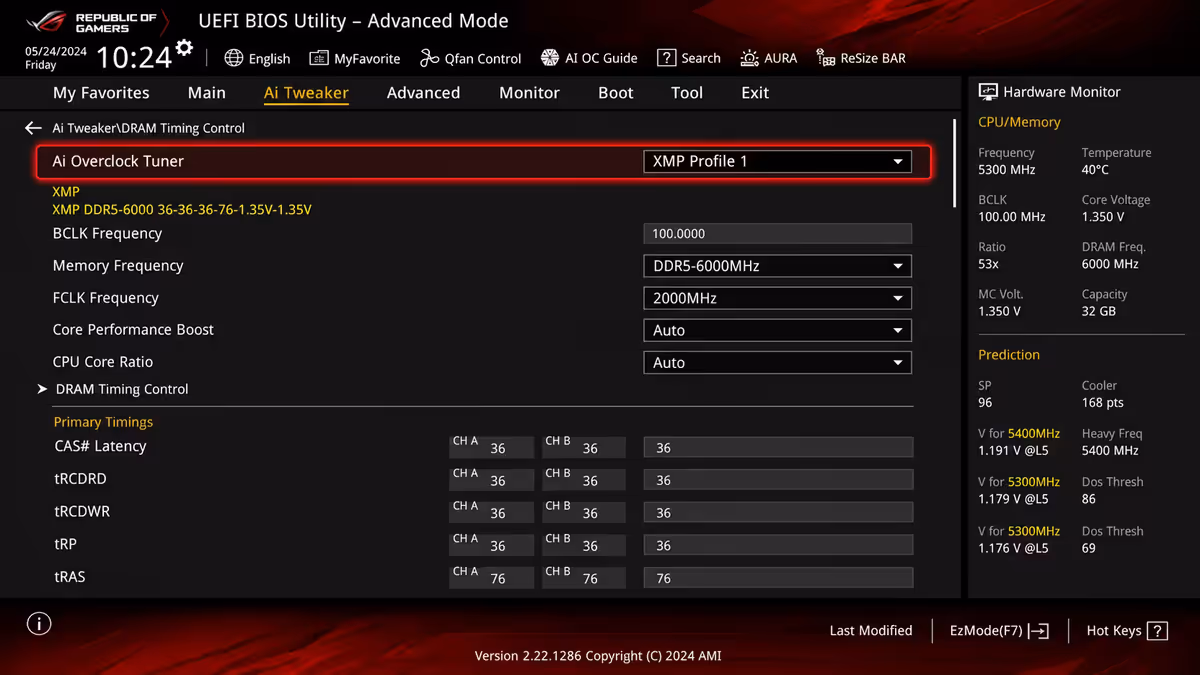
Task: Click the tRAS timing label
Action: [x=70, y=577]
